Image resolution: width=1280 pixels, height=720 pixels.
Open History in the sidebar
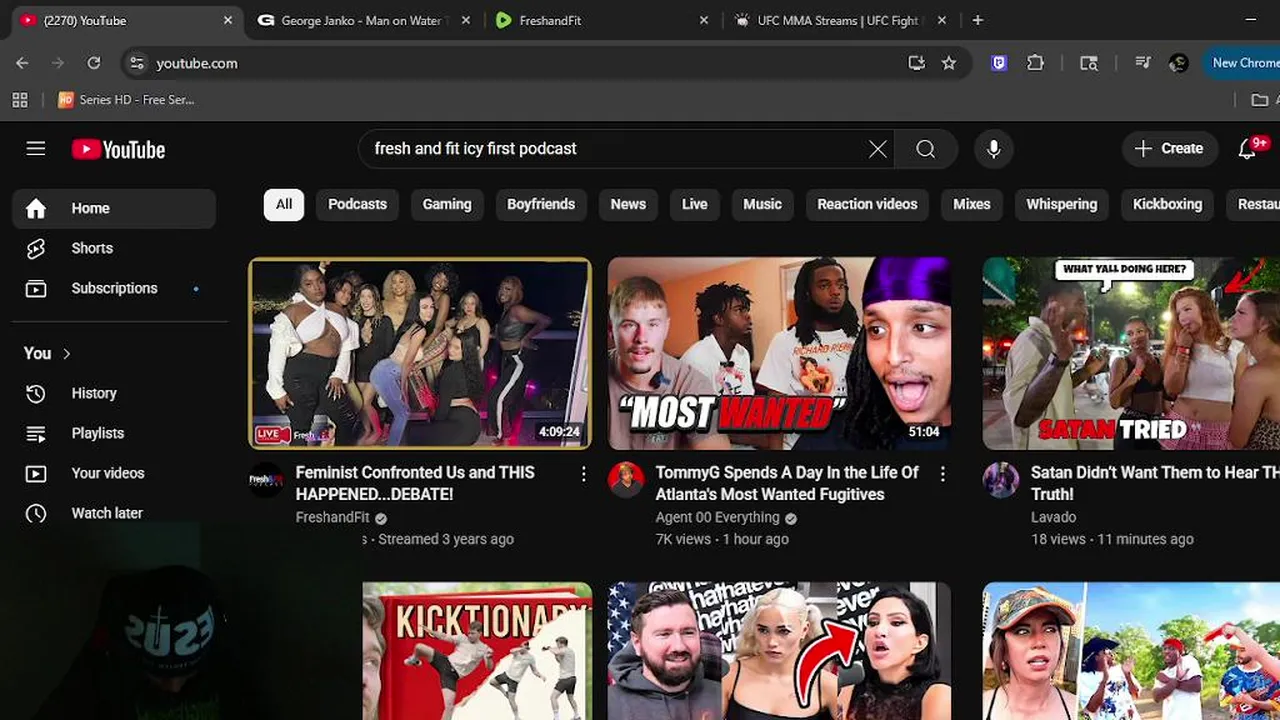(114, 393)
